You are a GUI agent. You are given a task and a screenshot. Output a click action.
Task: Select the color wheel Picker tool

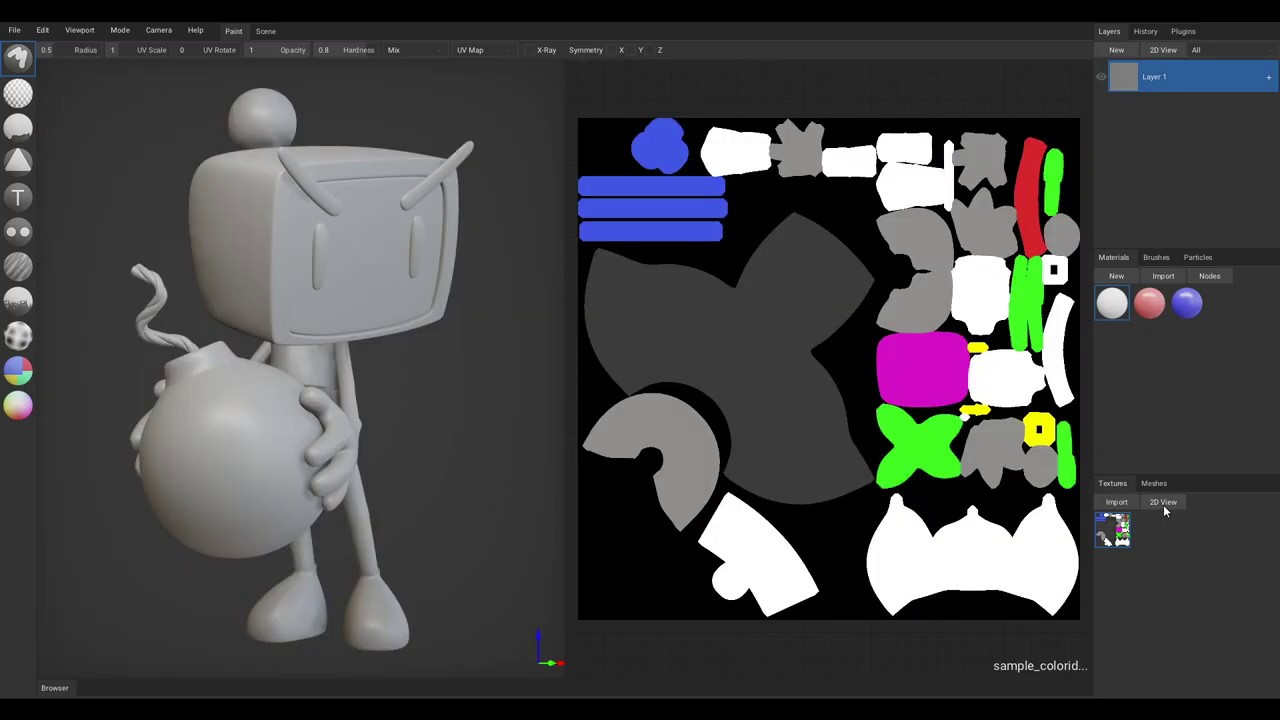18,405
